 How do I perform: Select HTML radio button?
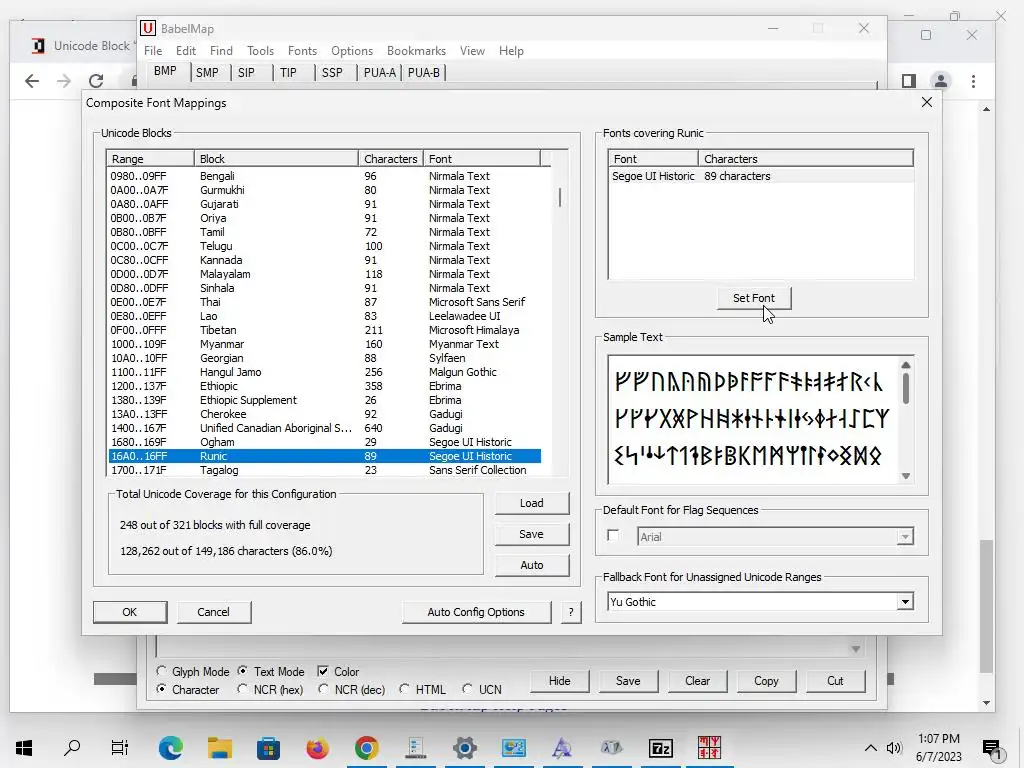404,689
